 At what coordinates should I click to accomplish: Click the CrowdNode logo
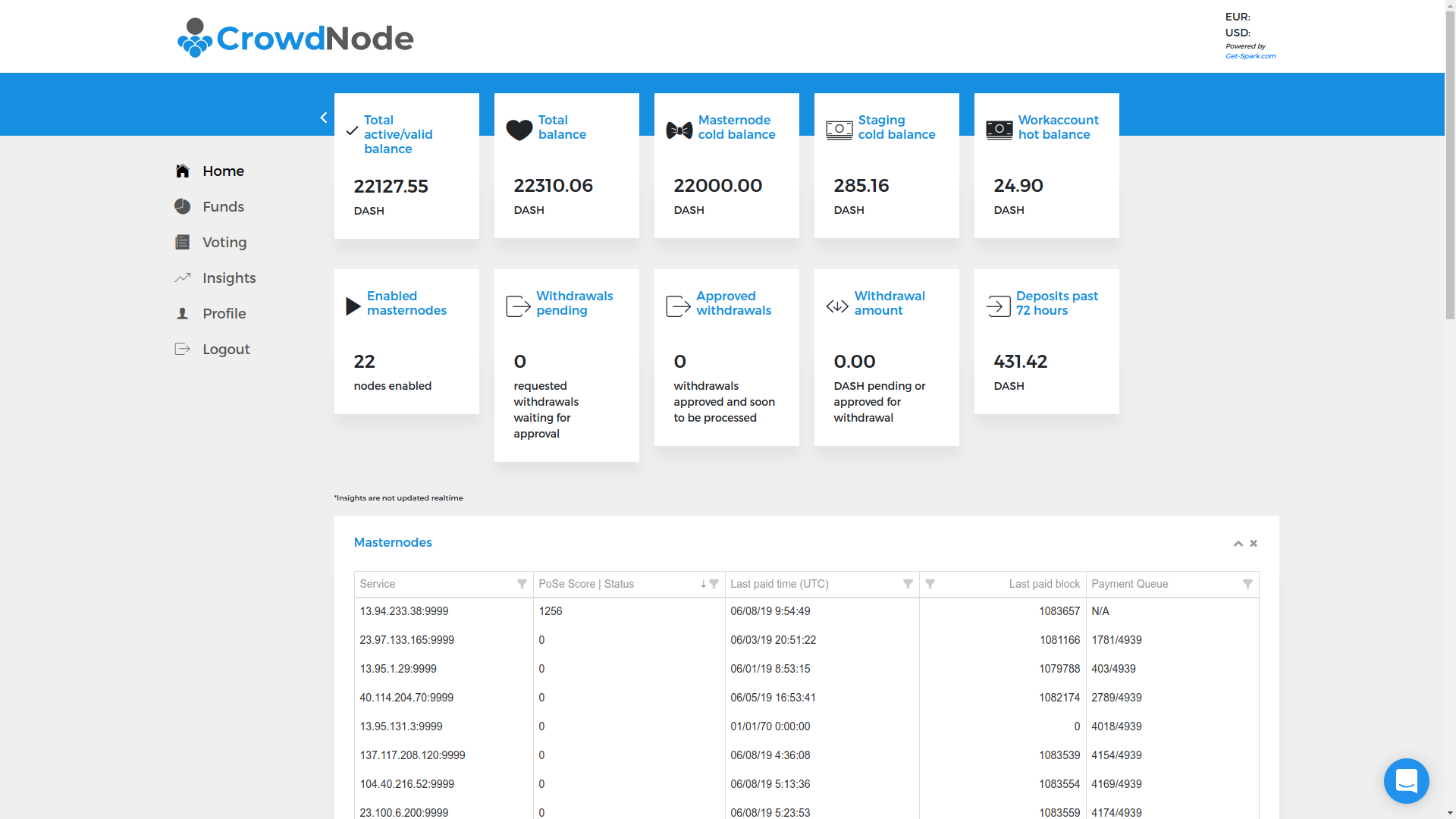pos(295,38)
